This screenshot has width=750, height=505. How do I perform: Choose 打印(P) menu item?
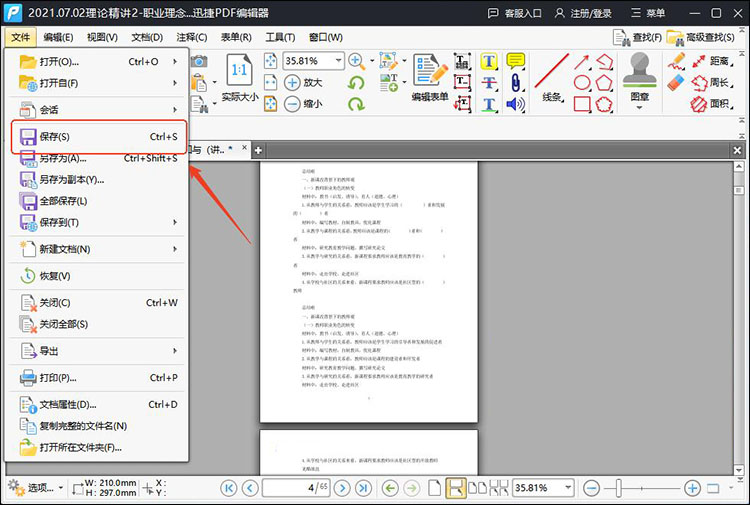97,378
